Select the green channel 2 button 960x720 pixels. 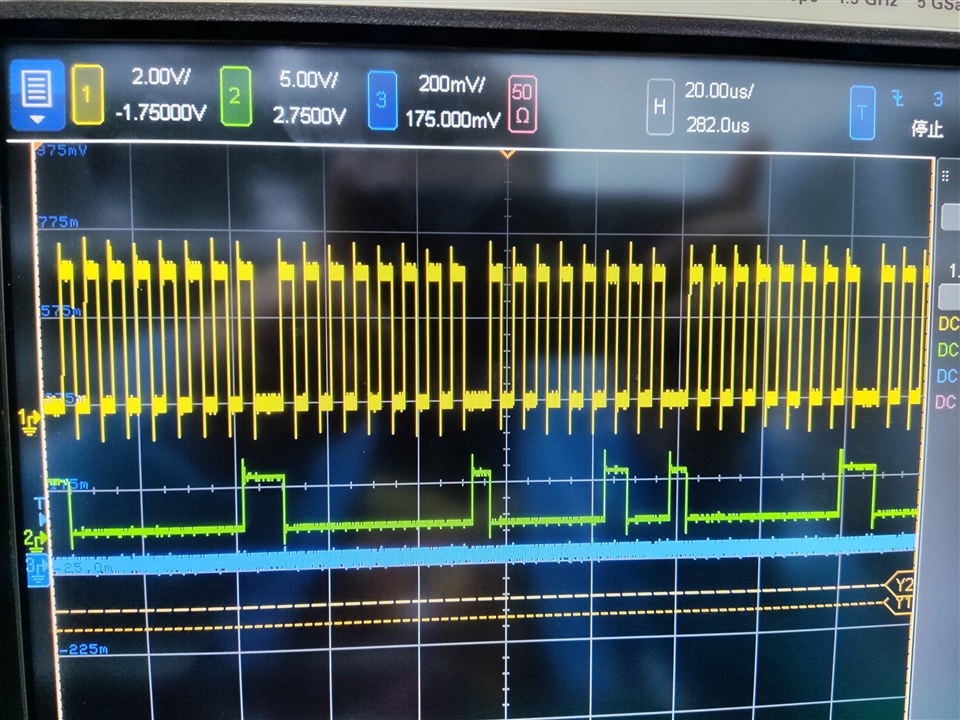pos(235,97)
